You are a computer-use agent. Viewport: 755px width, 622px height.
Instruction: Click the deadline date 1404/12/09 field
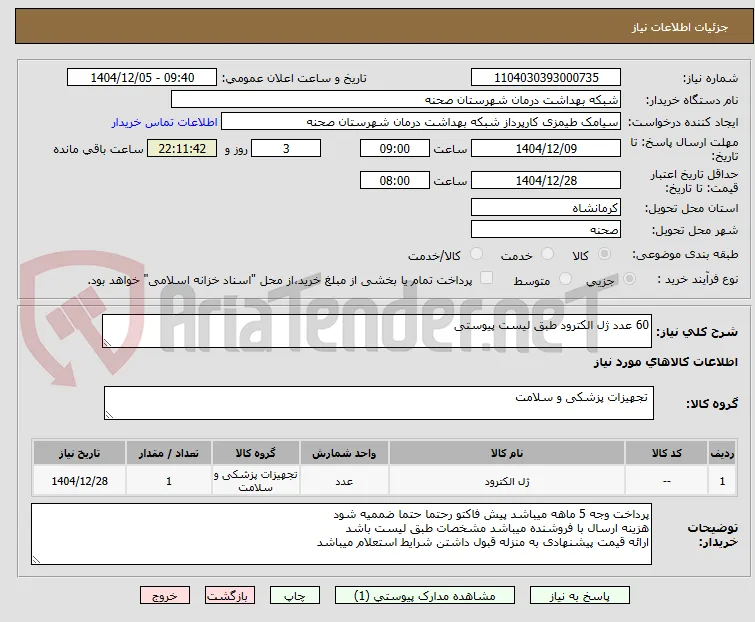(546, 148)
